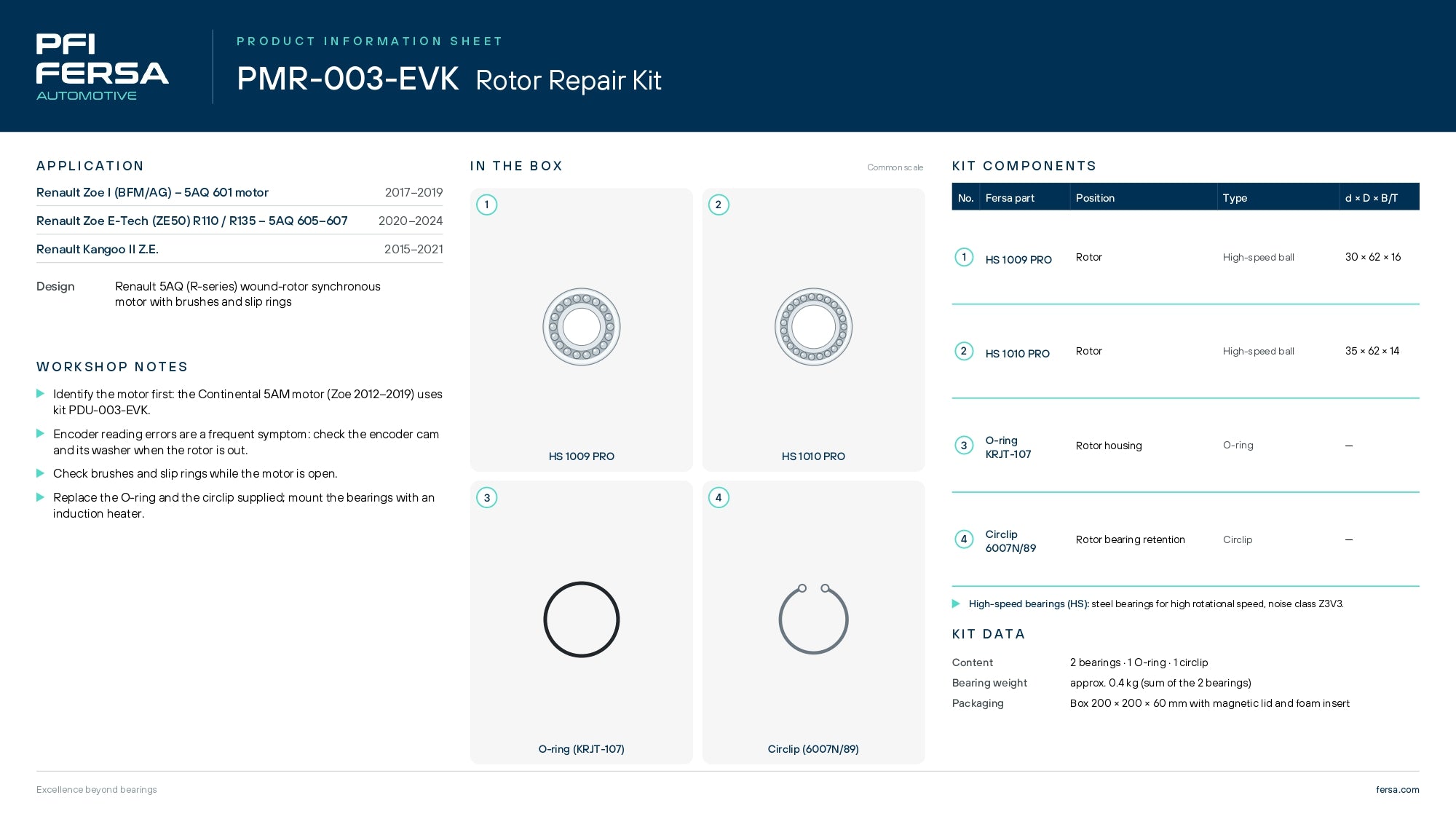Select the 'Renault Kangoo II Z.E.' application row
The image size is (1456, 819).
240,249
